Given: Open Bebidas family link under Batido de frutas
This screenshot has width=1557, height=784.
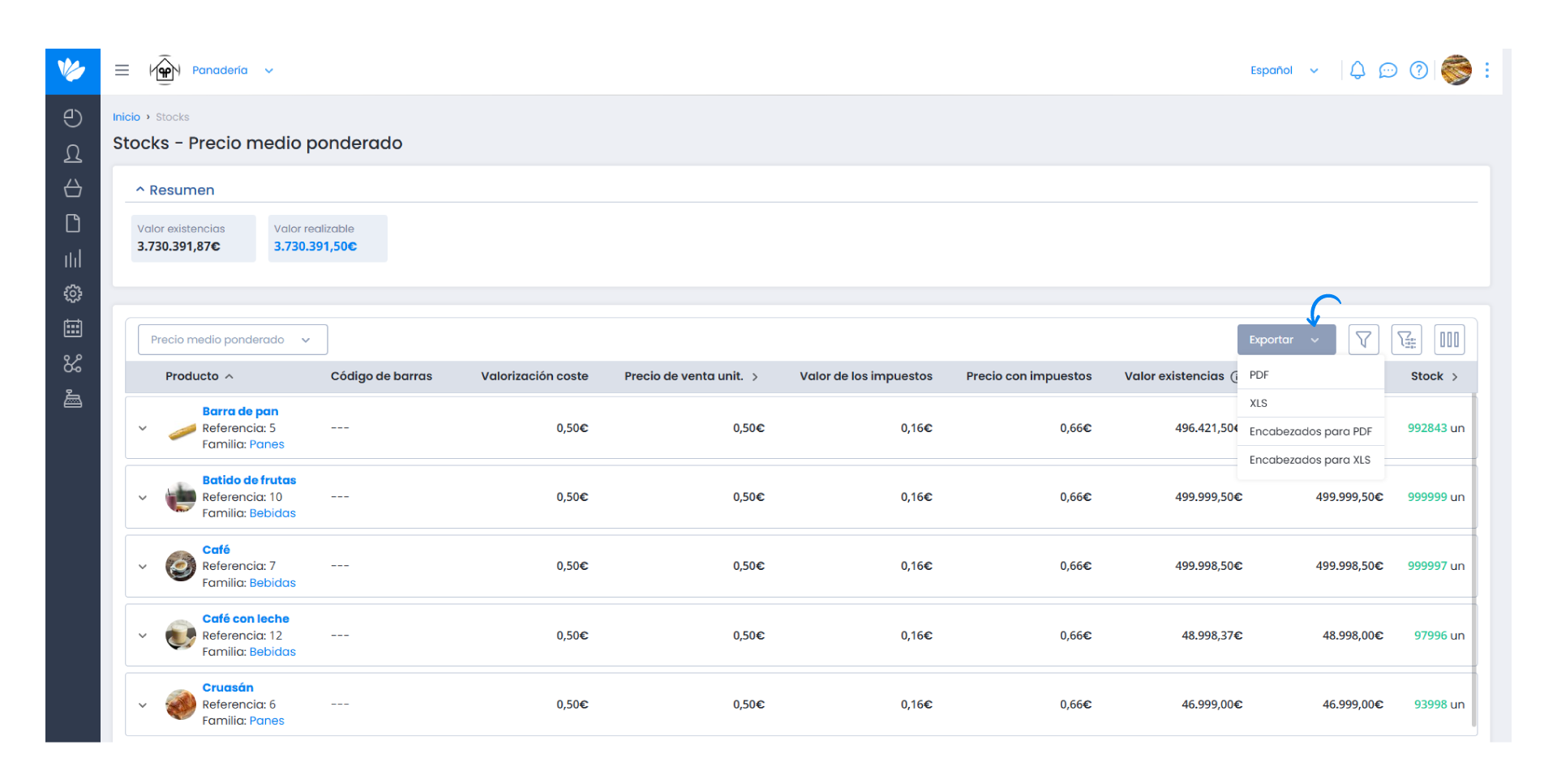Looking at the screenshot, I should pyautogui.click(x=272, y=513).
